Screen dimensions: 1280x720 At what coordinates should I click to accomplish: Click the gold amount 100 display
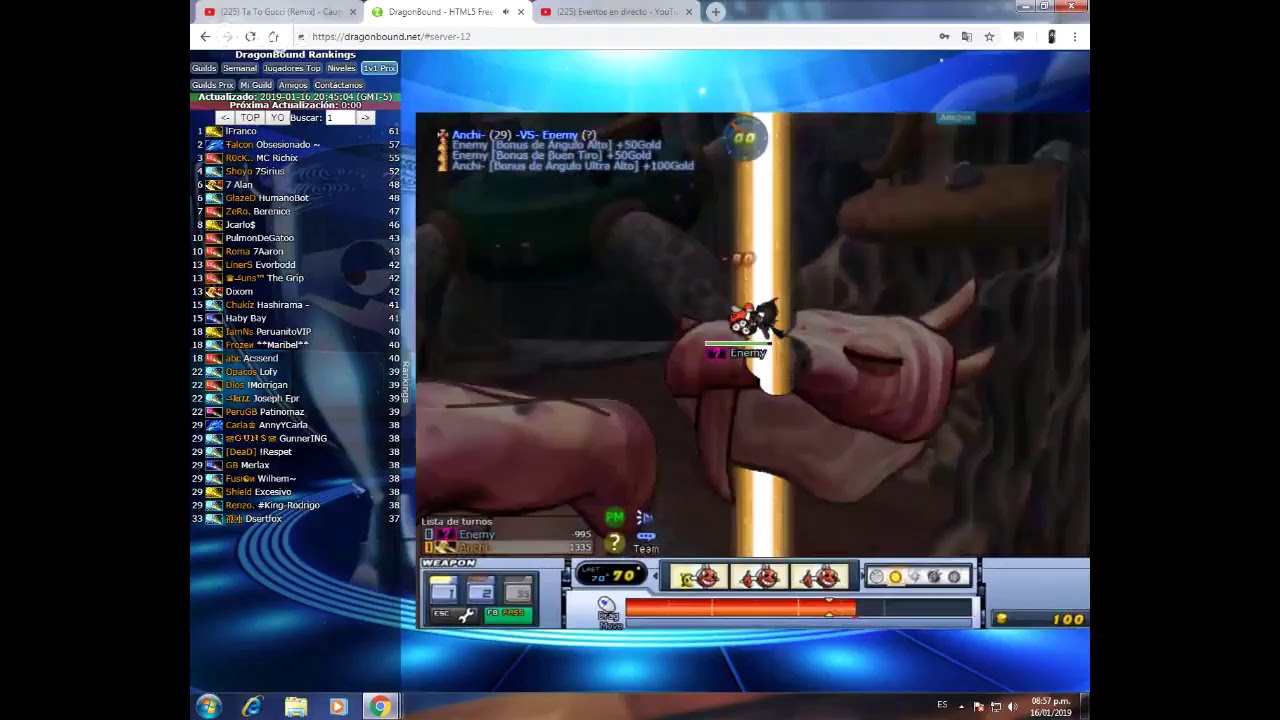tap(1040, 619)
